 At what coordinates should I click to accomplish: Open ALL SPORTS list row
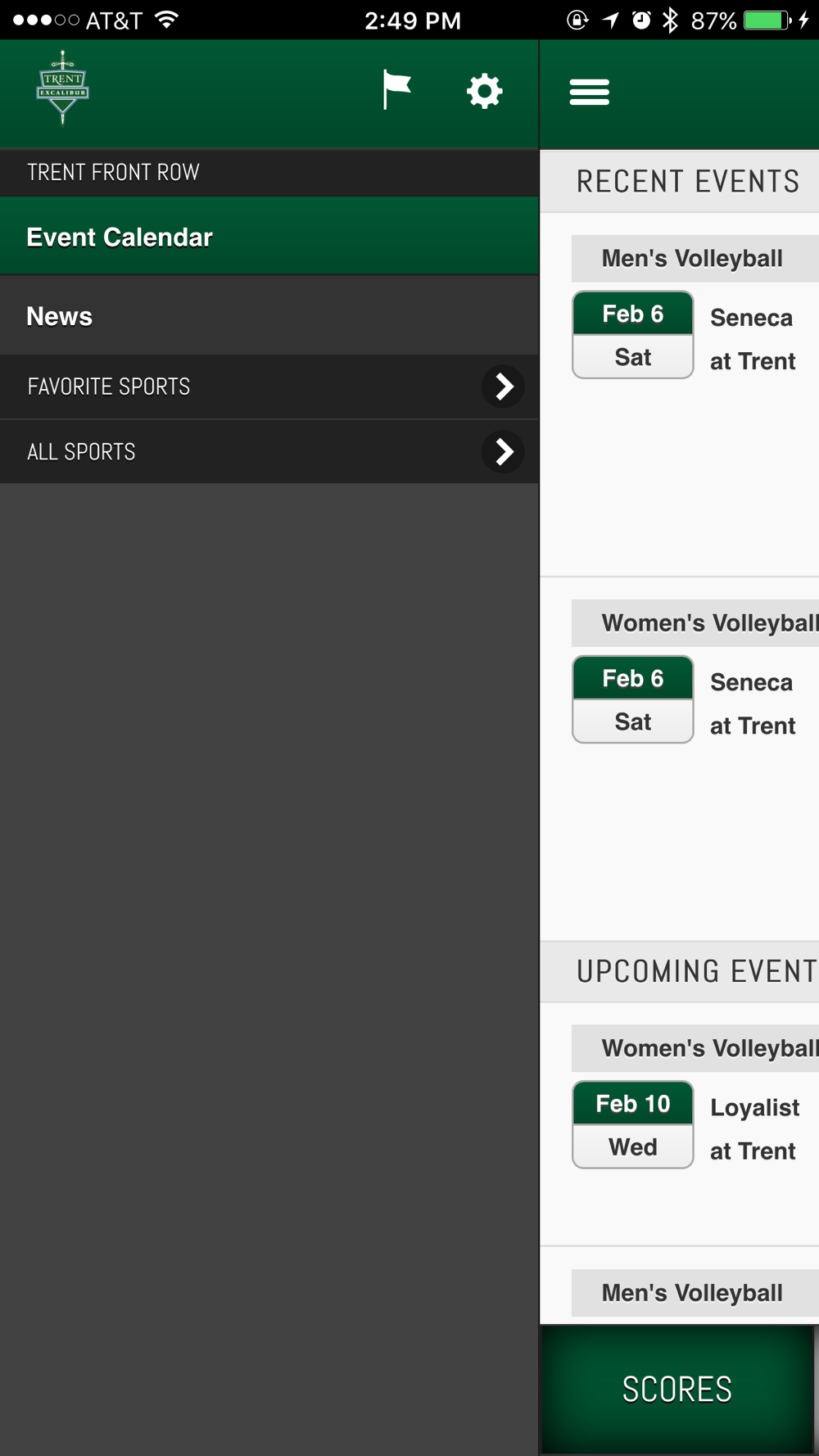269,451
